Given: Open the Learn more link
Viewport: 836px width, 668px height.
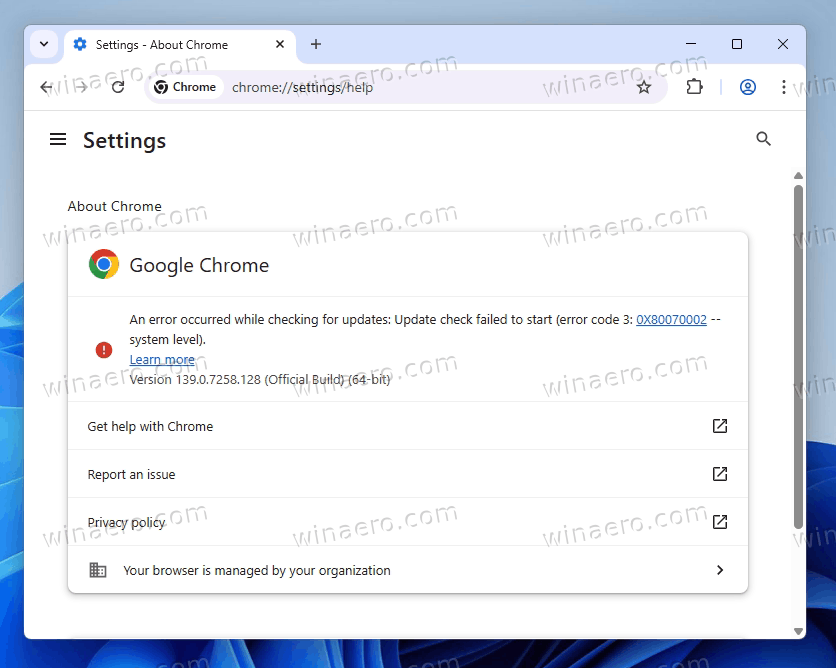Looking at the screenshot, I should [x=162, y=360].
